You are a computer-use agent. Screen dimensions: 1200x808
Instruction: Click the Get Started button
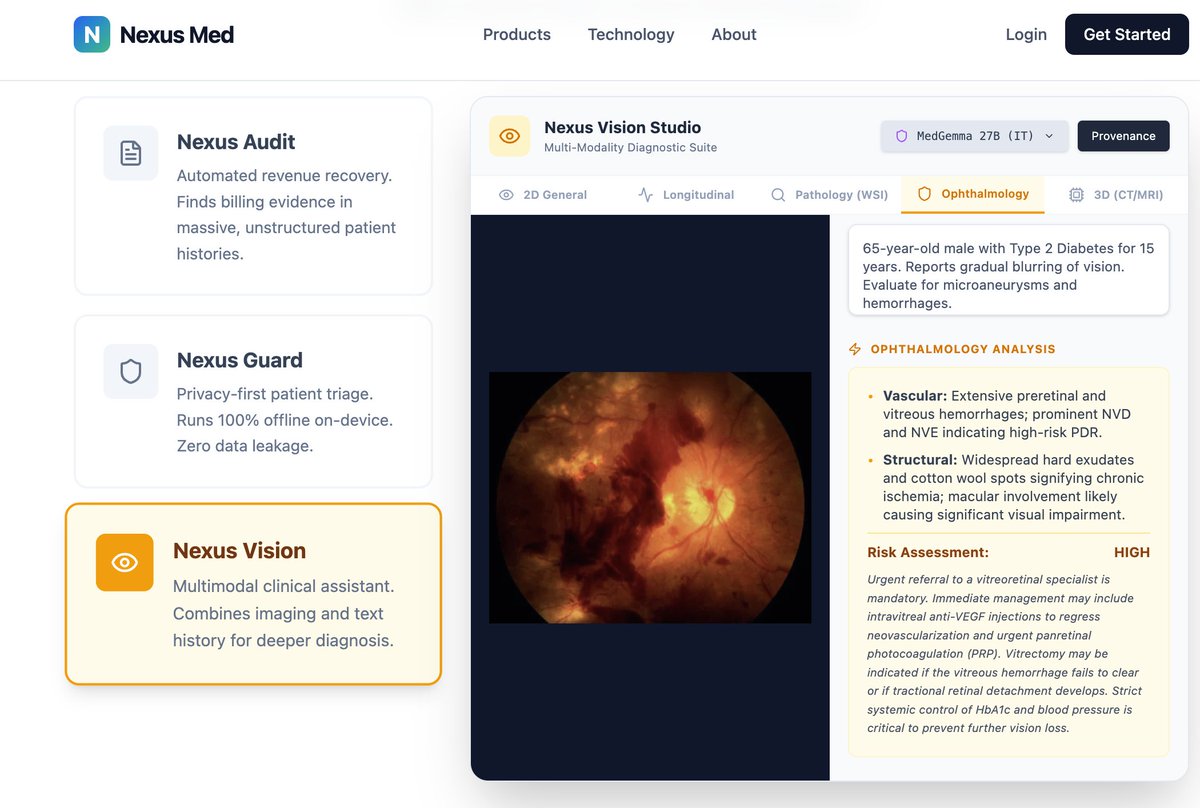pos(1127,34)
